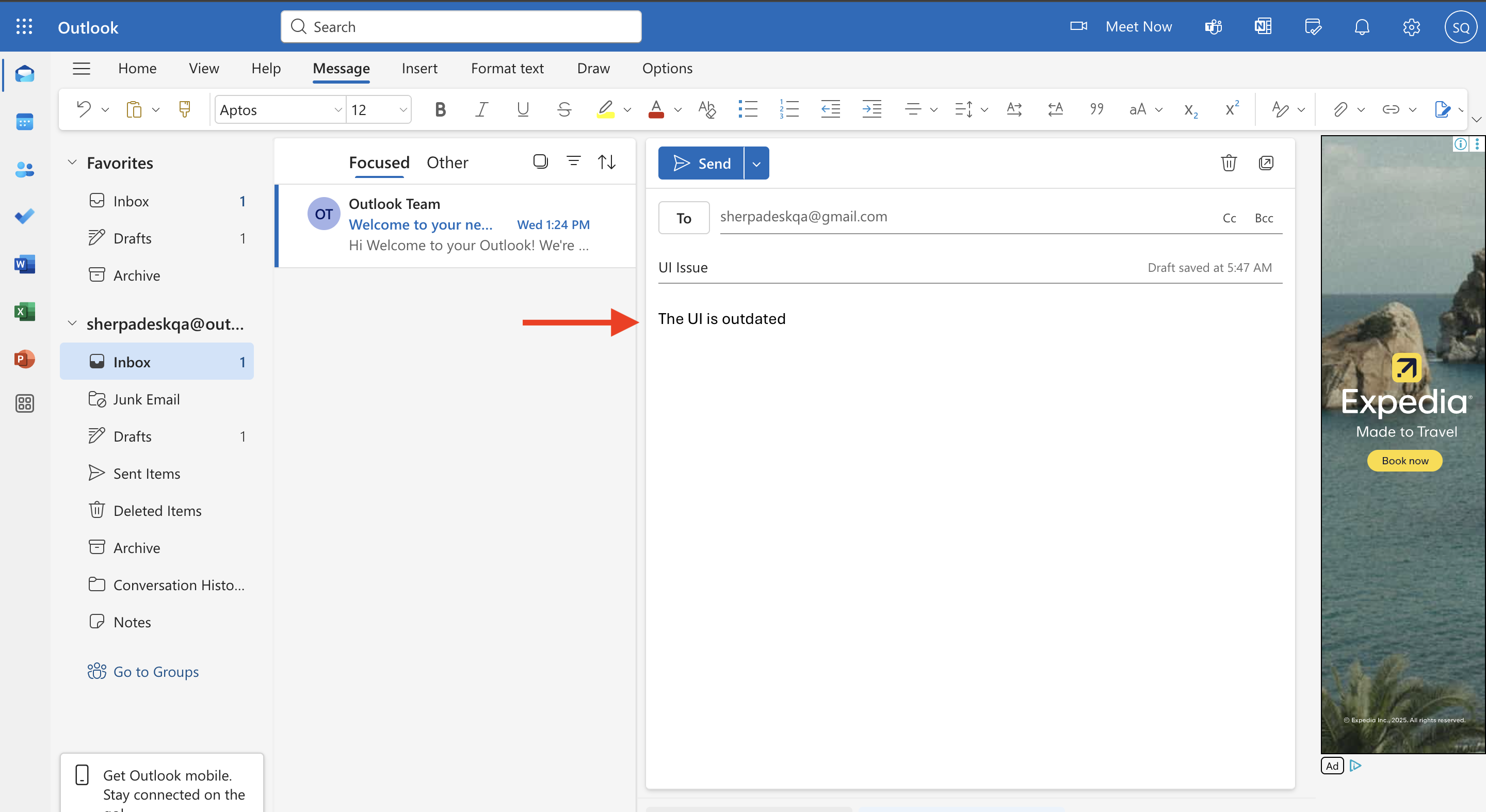1486x812 pixels.
Task: Click the attach file paperclip icon
Action: pos(1339,109)
